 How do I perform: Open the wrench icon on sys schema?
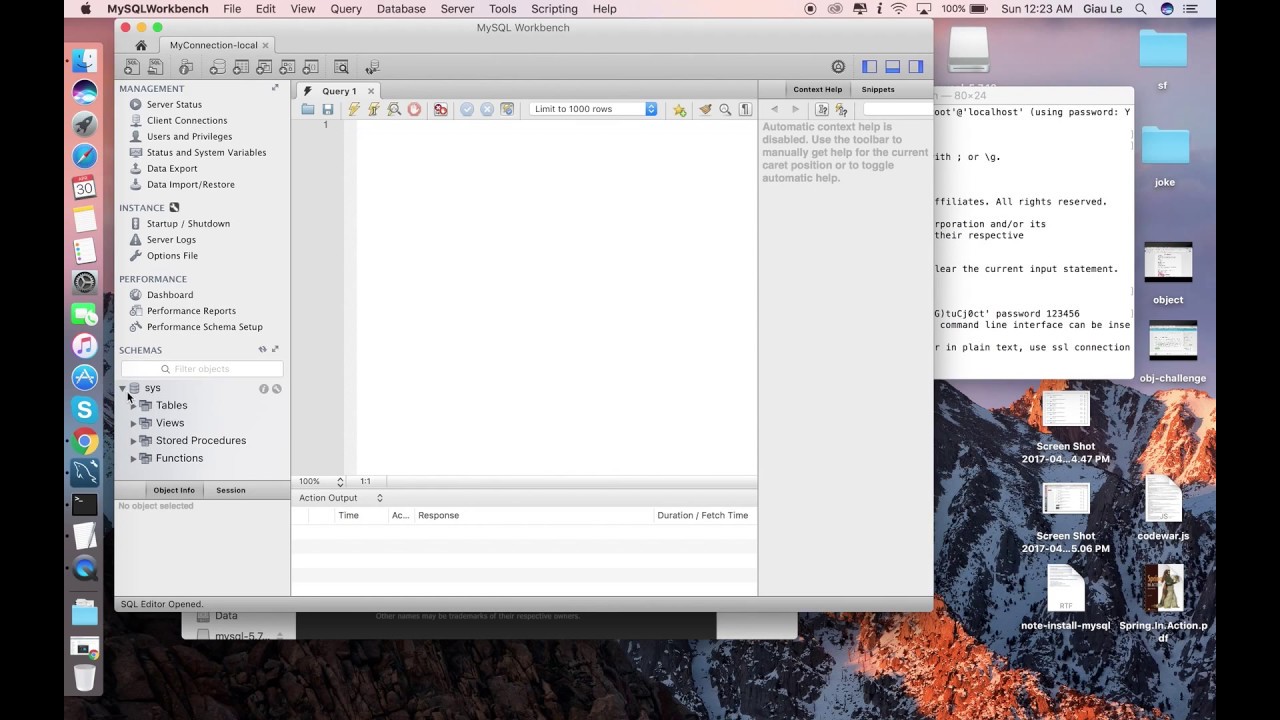point(277,388)
